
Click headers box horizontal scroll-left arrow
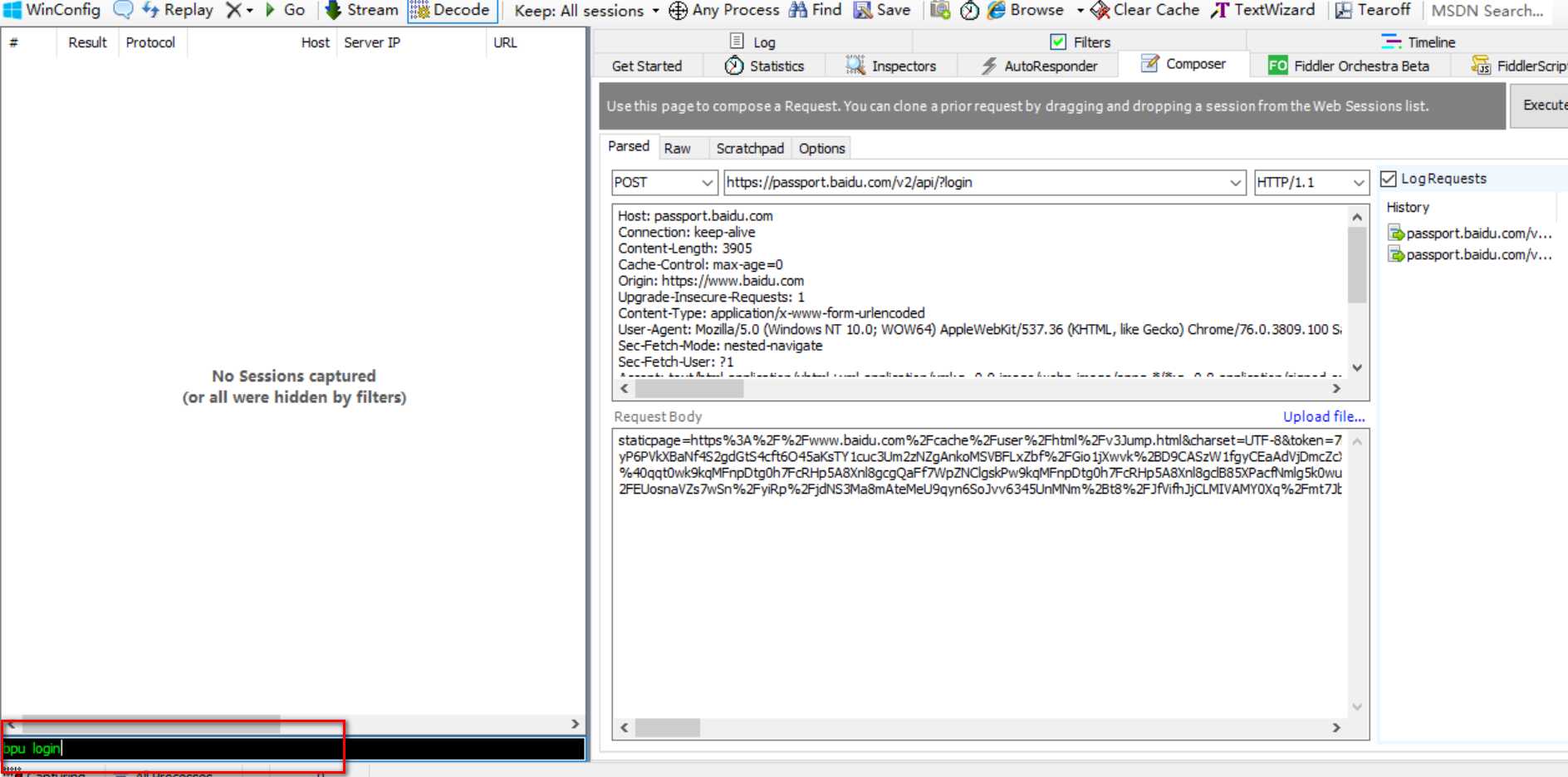[x=625, y=388]
